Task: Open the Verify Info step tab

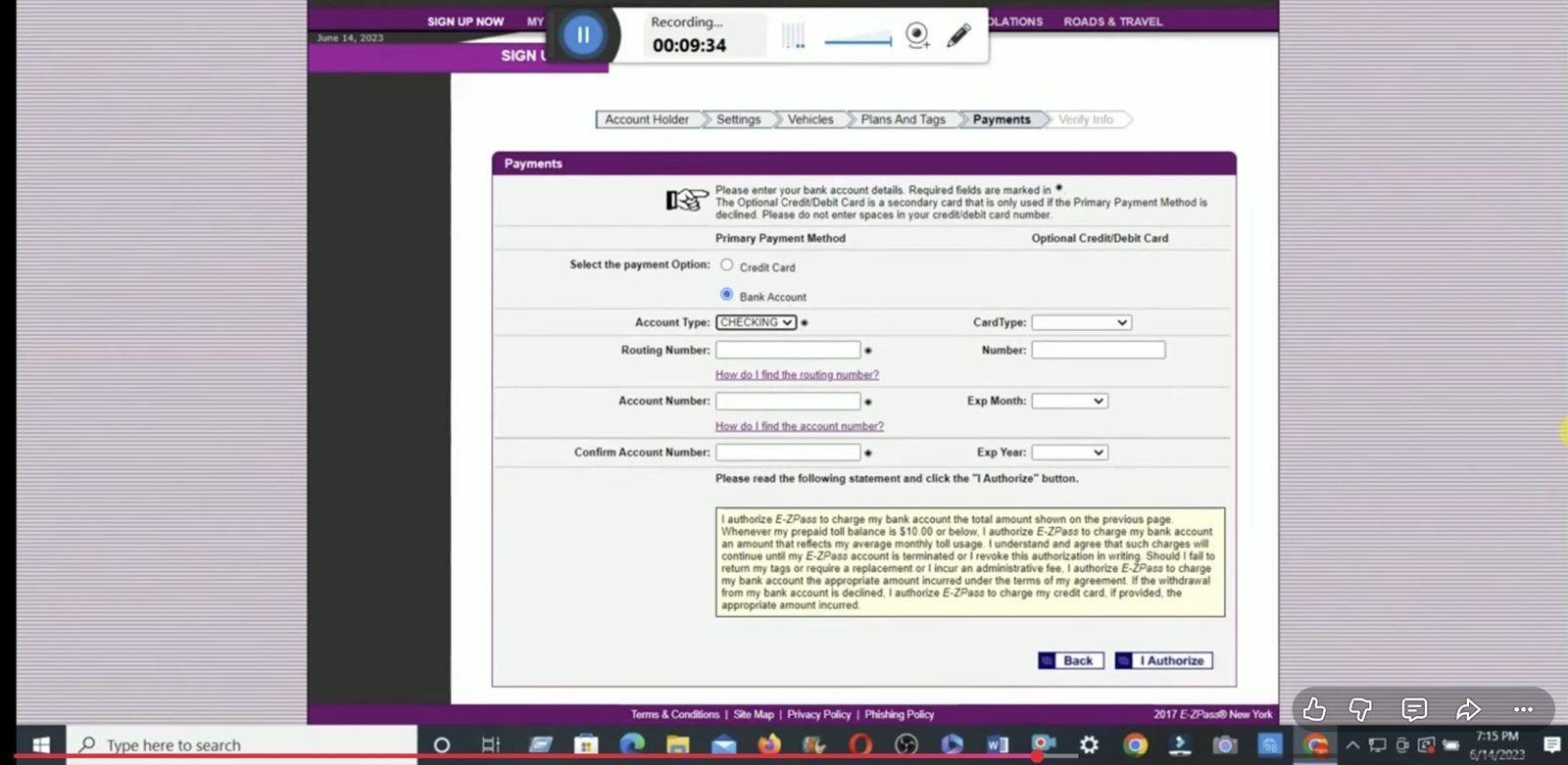Action: (x=1086, y=120)
